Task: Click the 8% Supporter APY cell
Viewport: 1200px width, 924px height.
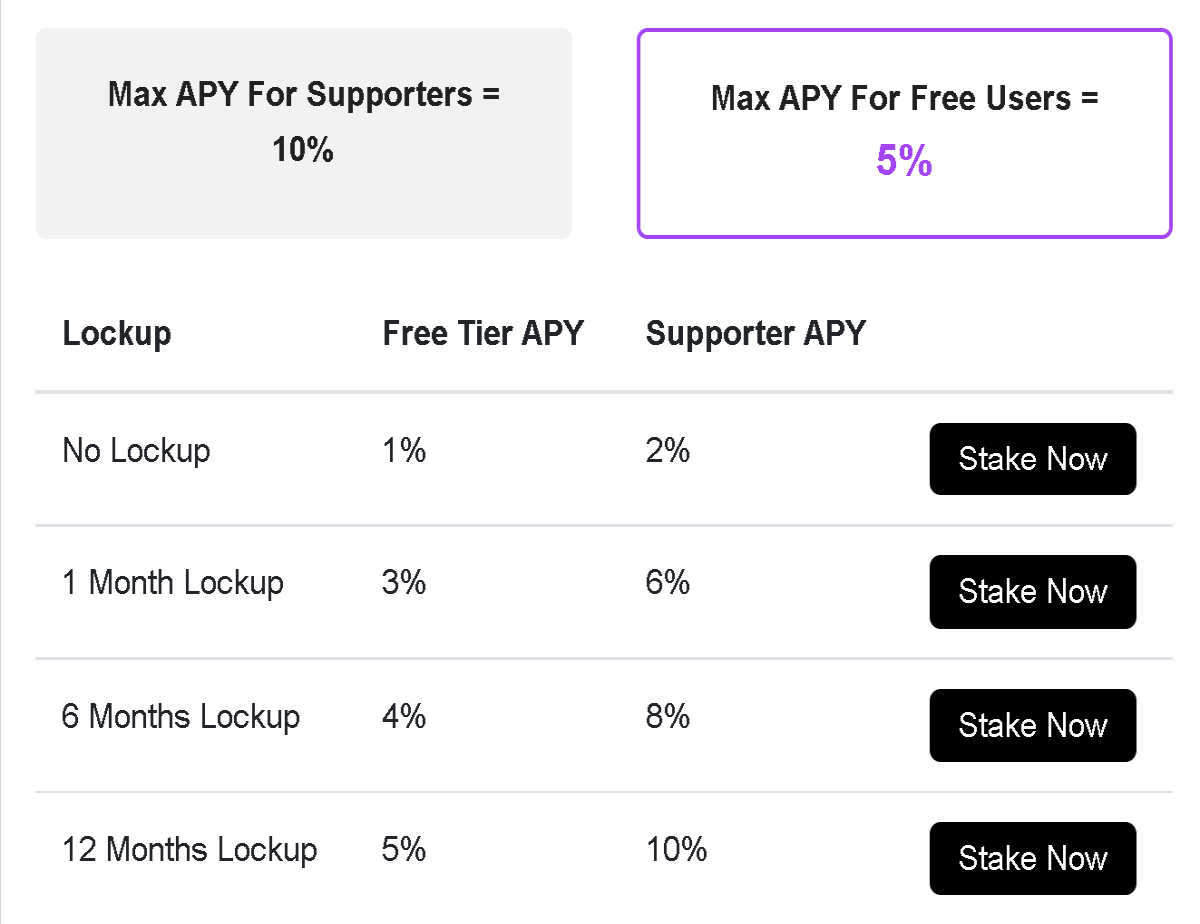Action: click(x=668, y=716)
